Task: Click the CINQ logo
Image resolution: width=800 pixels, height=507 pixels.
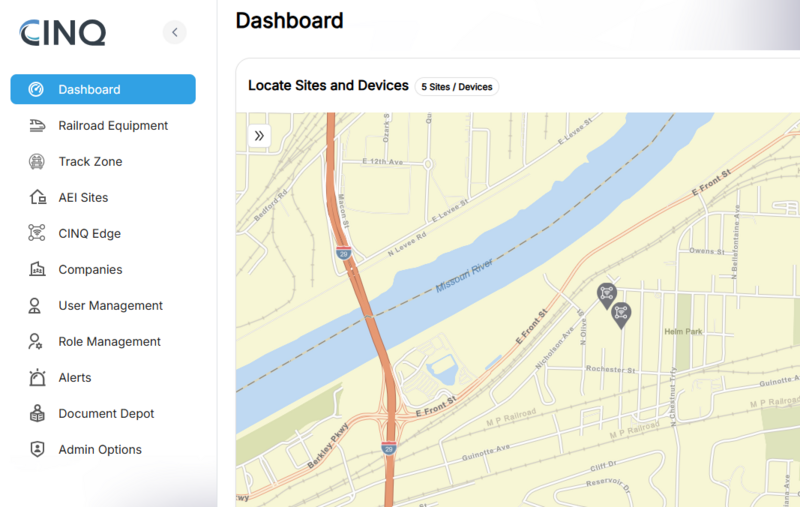Action: coord(63,33)
